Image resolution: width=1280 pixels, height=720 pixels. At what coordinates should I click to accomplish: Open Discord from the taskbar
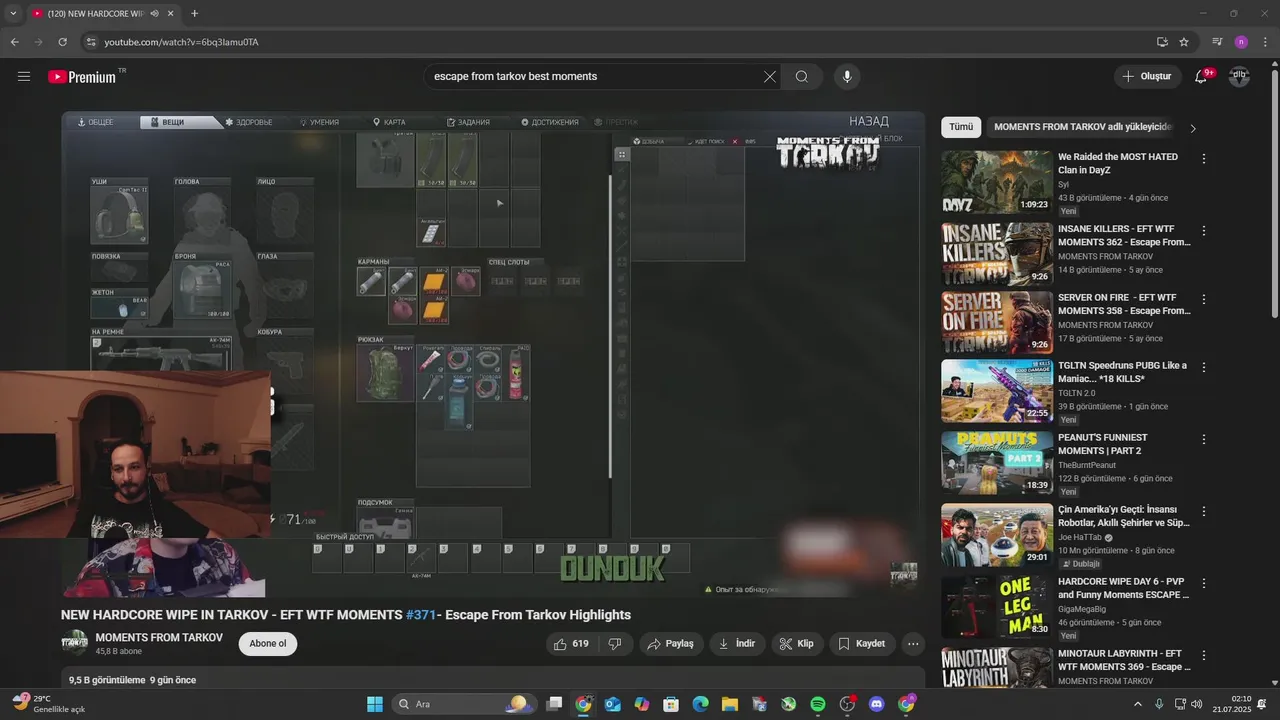pos(877,704)
